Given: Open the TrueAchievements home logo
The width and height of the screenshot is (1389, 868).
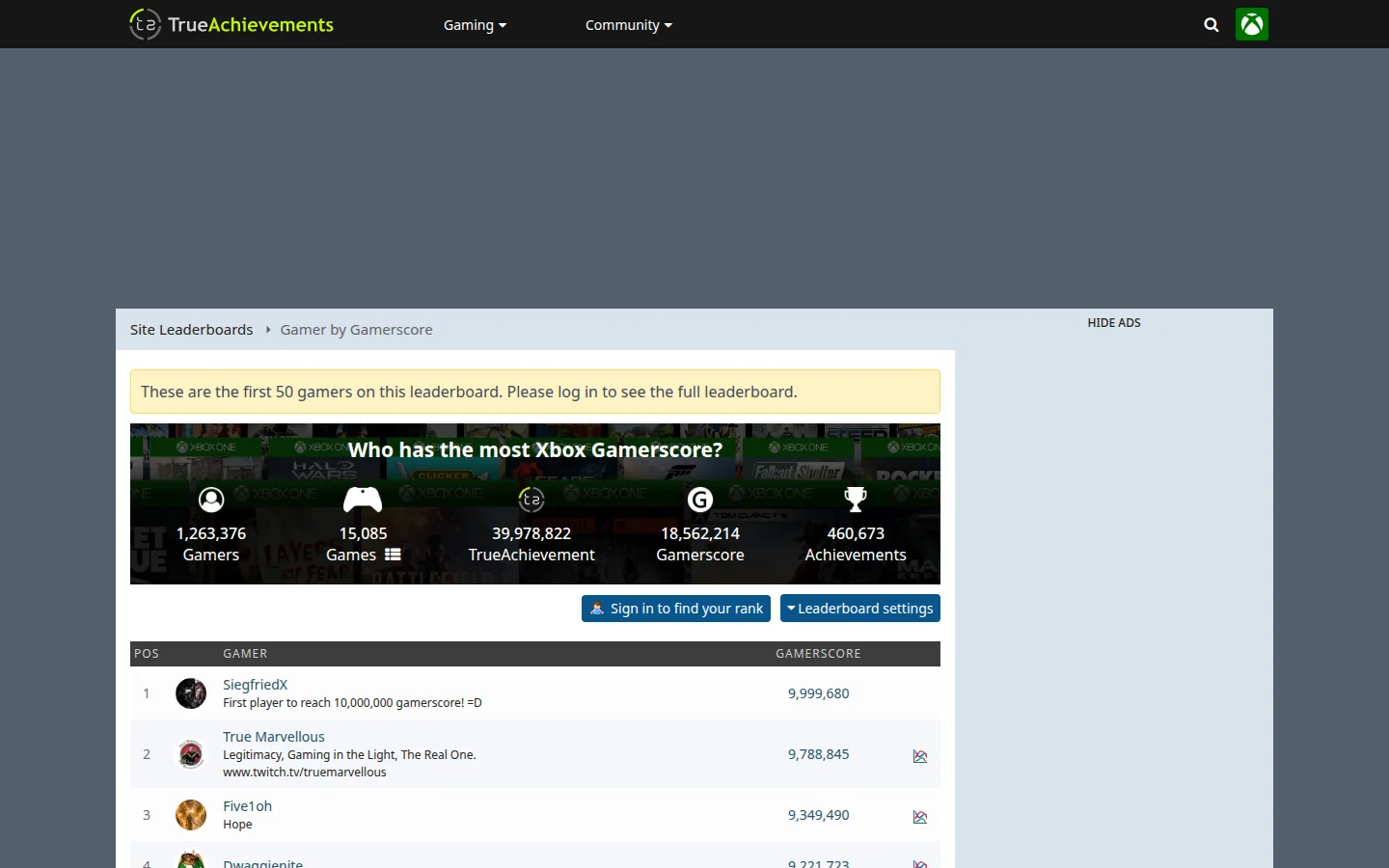Looking at the screenshot, I should point(231,24).
